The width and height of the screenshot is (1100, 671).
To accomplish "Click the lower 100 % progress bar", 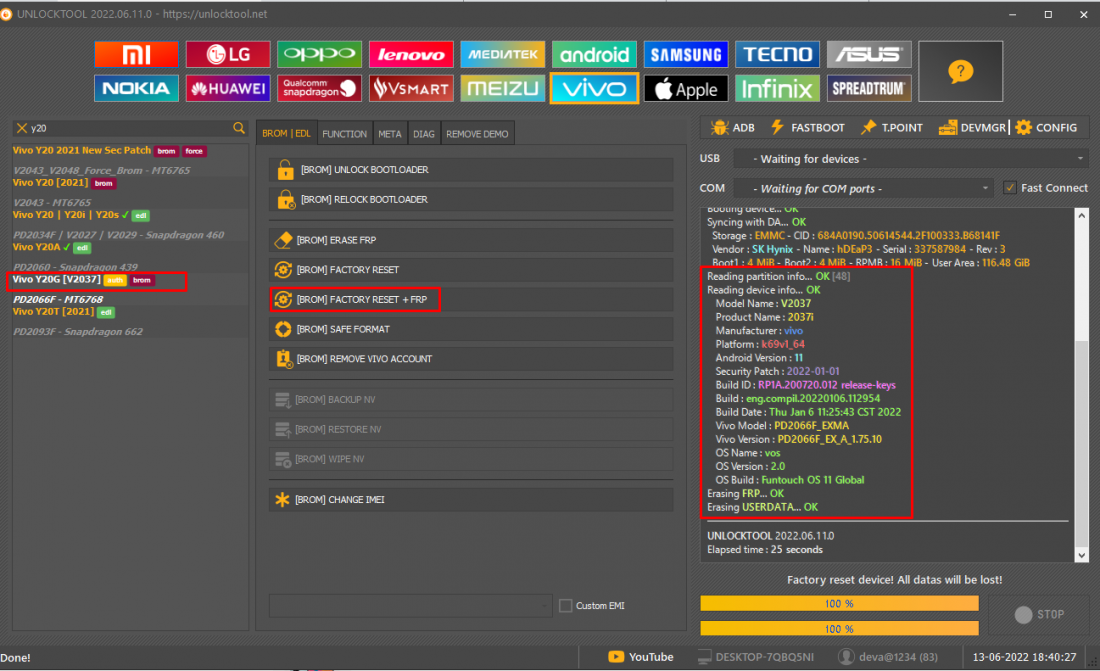I will [x=839, y=628].
